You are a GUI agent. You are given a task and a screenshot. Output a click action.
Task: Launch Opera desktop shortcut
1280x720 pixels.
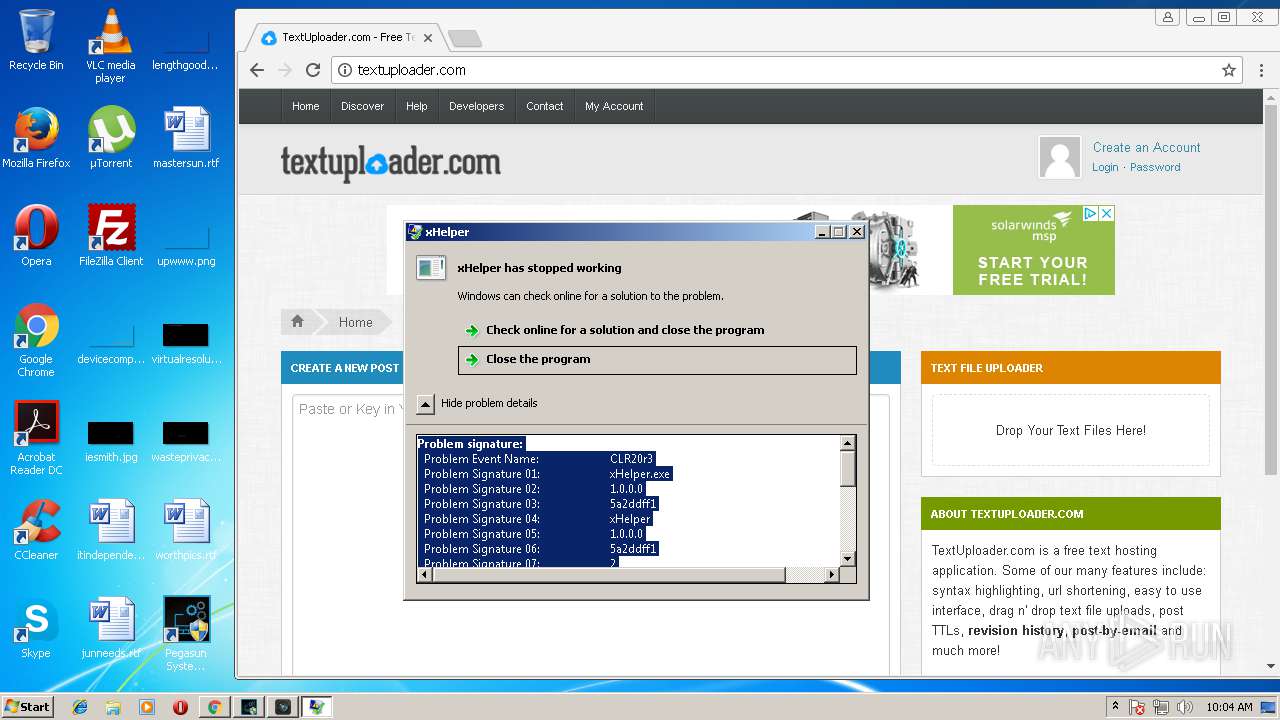[36, 236]
